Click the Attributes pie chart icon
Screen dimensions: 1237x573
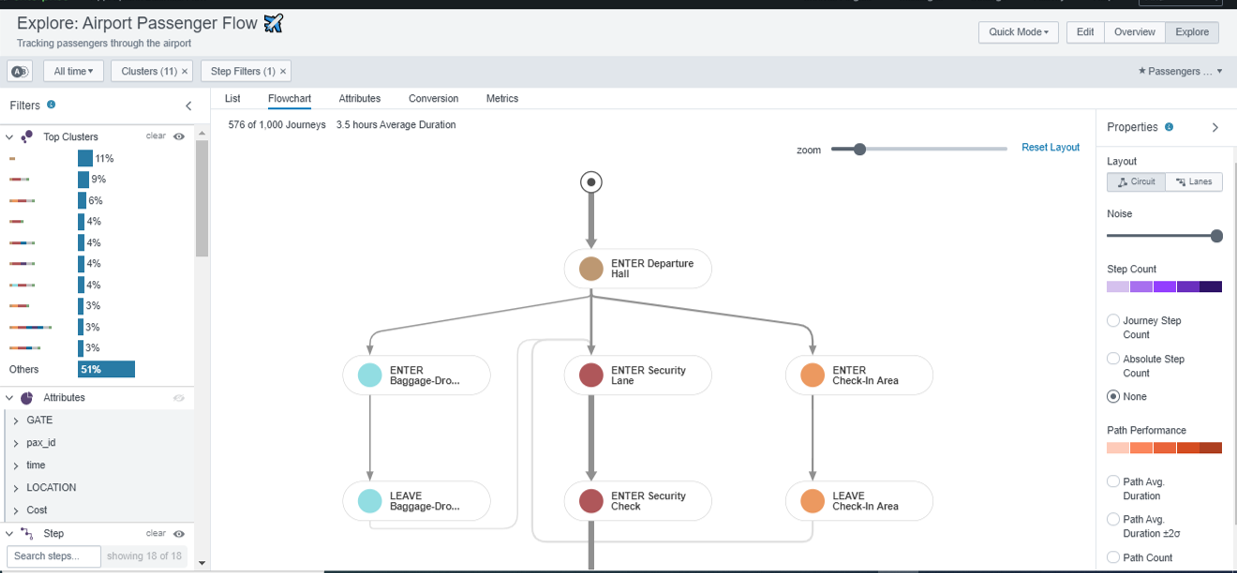[27, 397]
